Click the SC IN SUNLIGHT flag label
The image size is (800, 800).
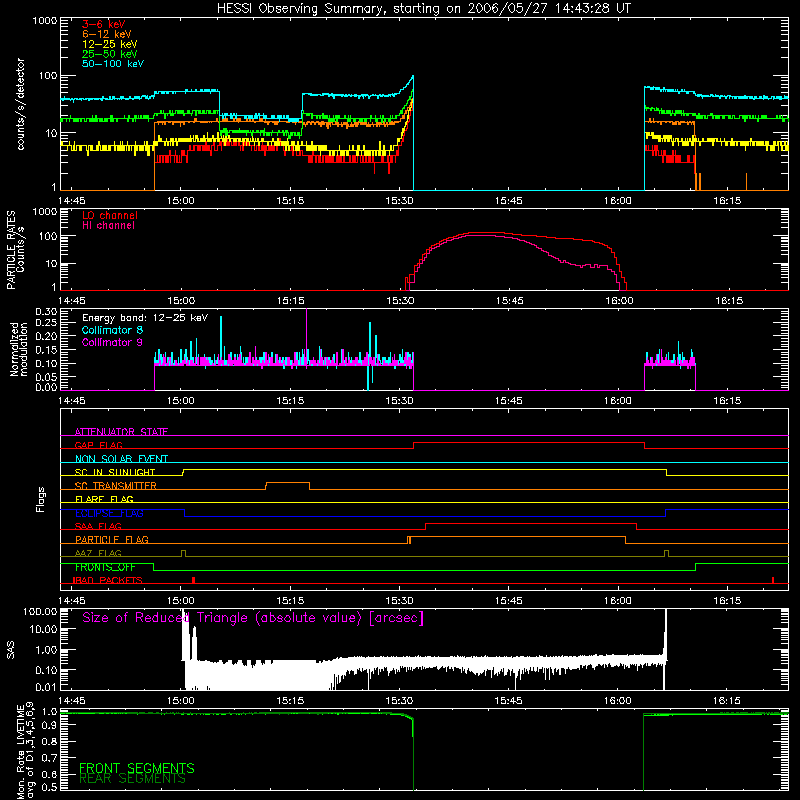coord(115,472)
